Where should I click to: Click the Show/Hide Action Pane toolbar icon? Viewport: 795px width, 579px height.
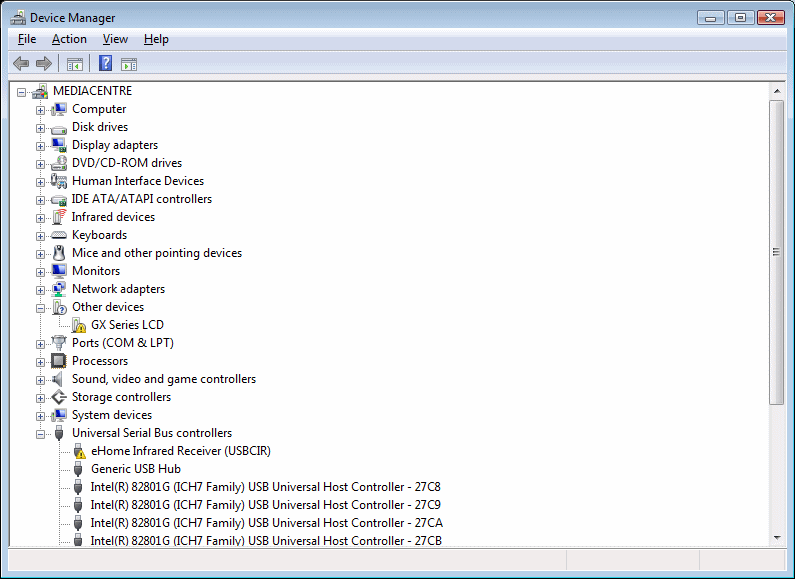129,64
